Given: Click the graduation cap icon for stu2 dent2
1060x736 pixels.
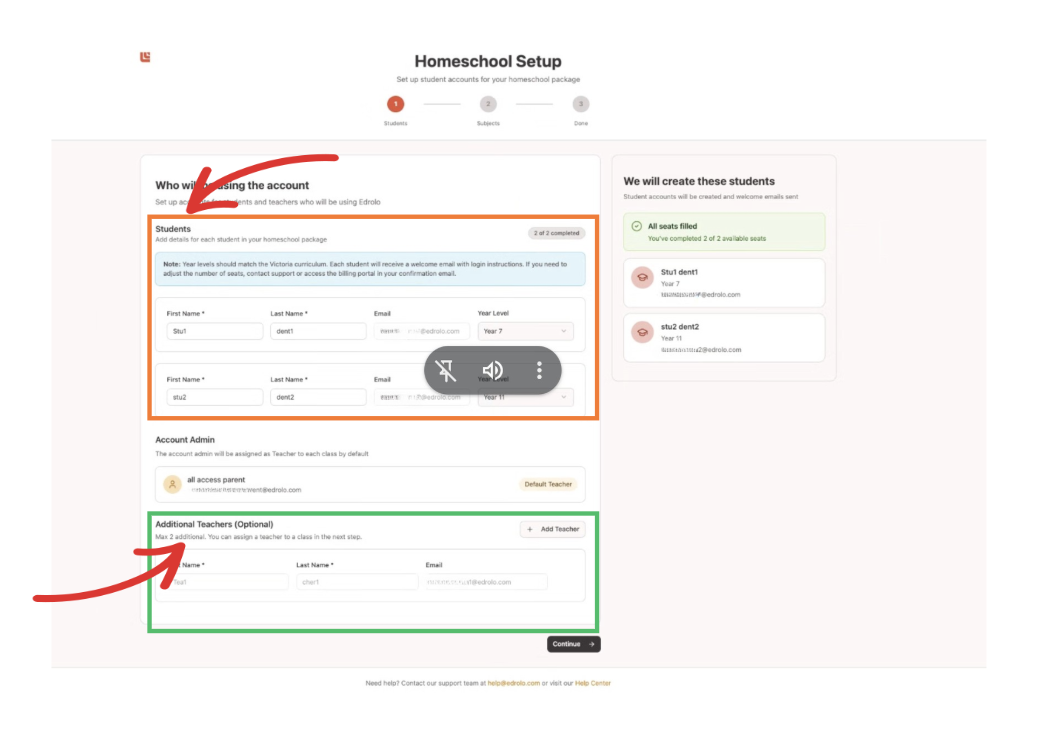Looking at the screenshot, I should click(642, 333).
